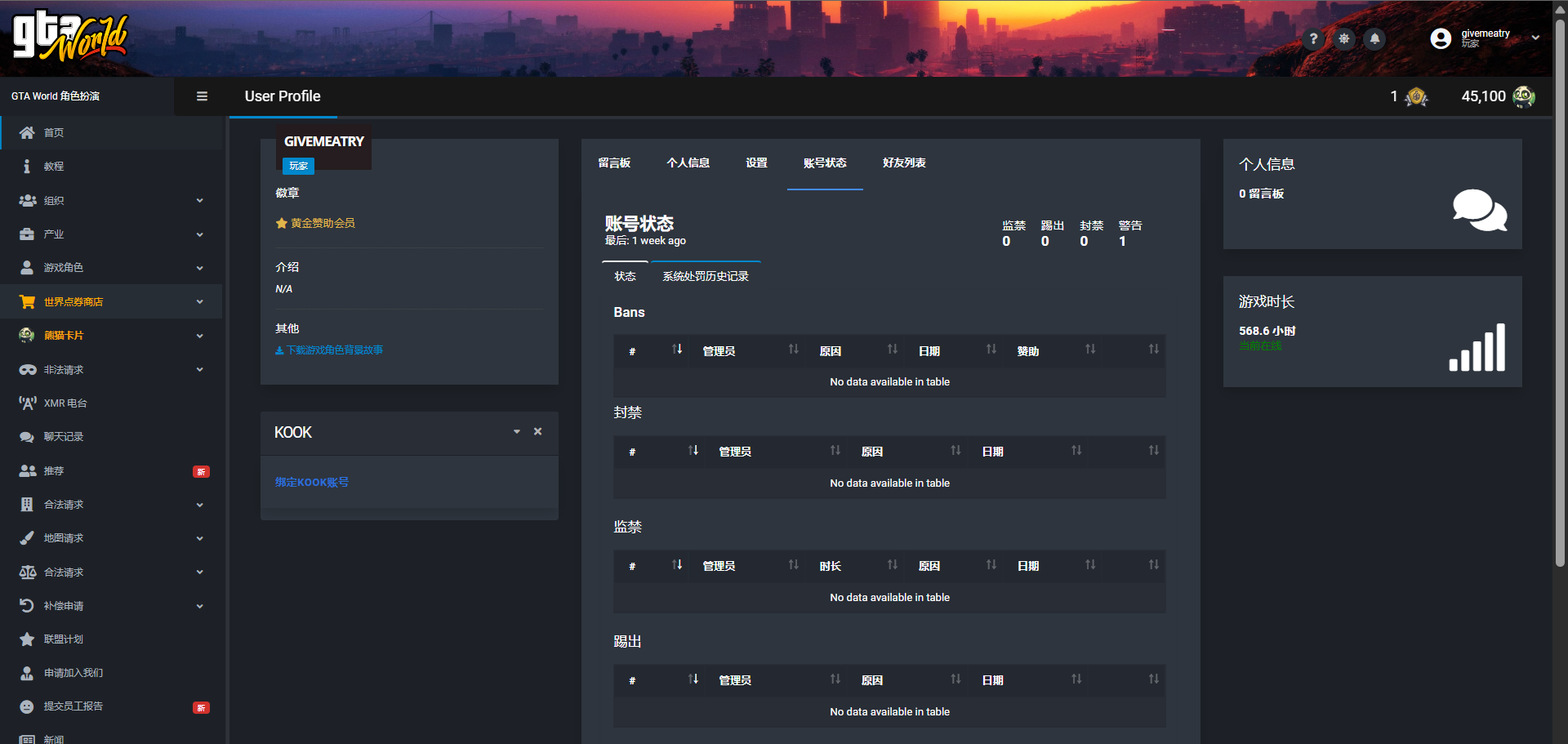This screenshot has height=744, width=1568.
Task: Open 教程 tutorial sidebar item
Action: point(111,166)
